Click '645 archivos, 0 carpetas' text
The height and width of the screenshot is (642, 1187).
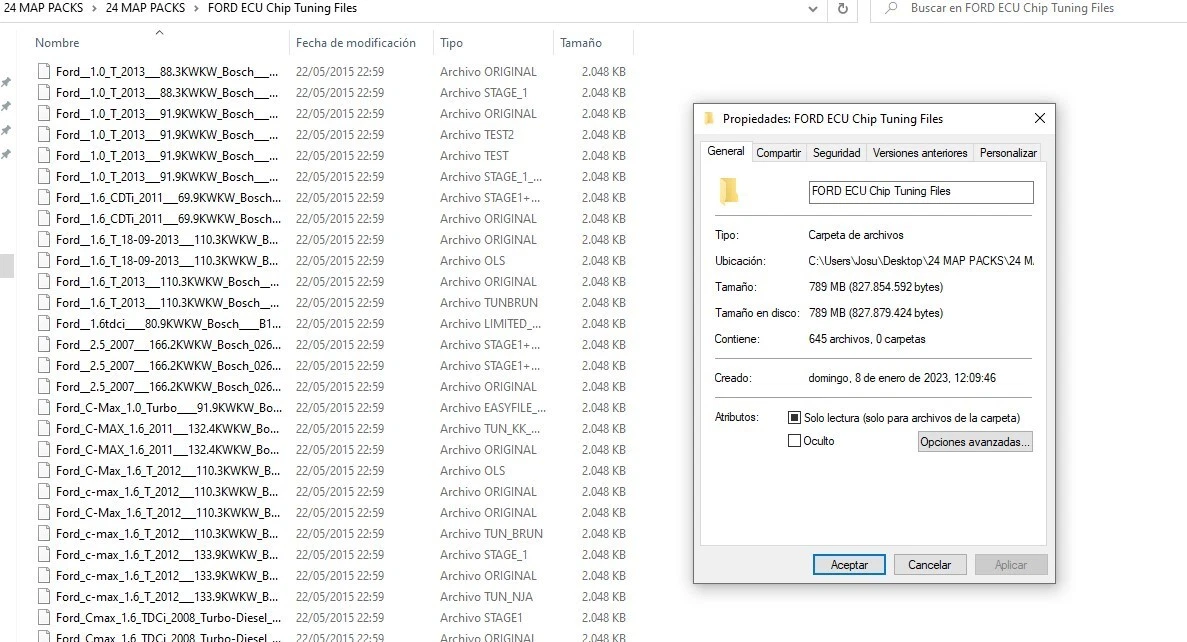click(x=867, y=339)
